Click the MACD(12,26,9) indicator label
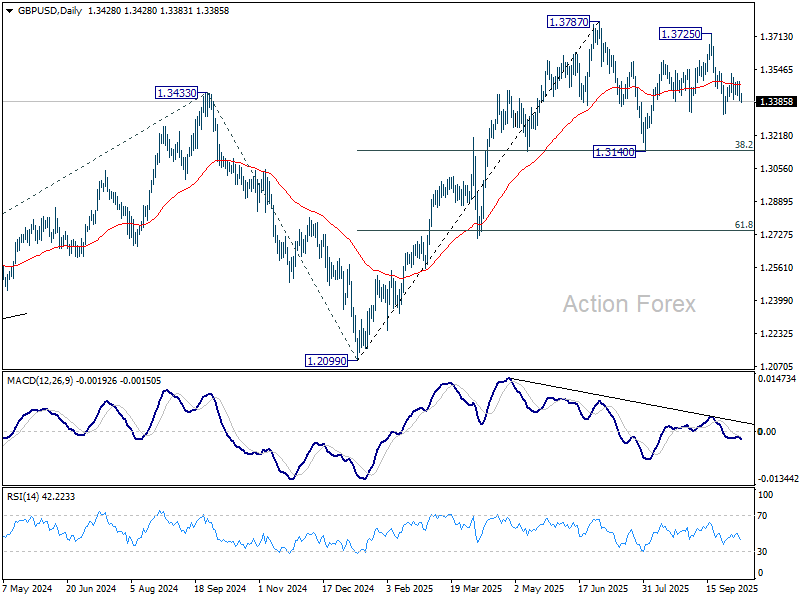 click(x=40, y=381)
